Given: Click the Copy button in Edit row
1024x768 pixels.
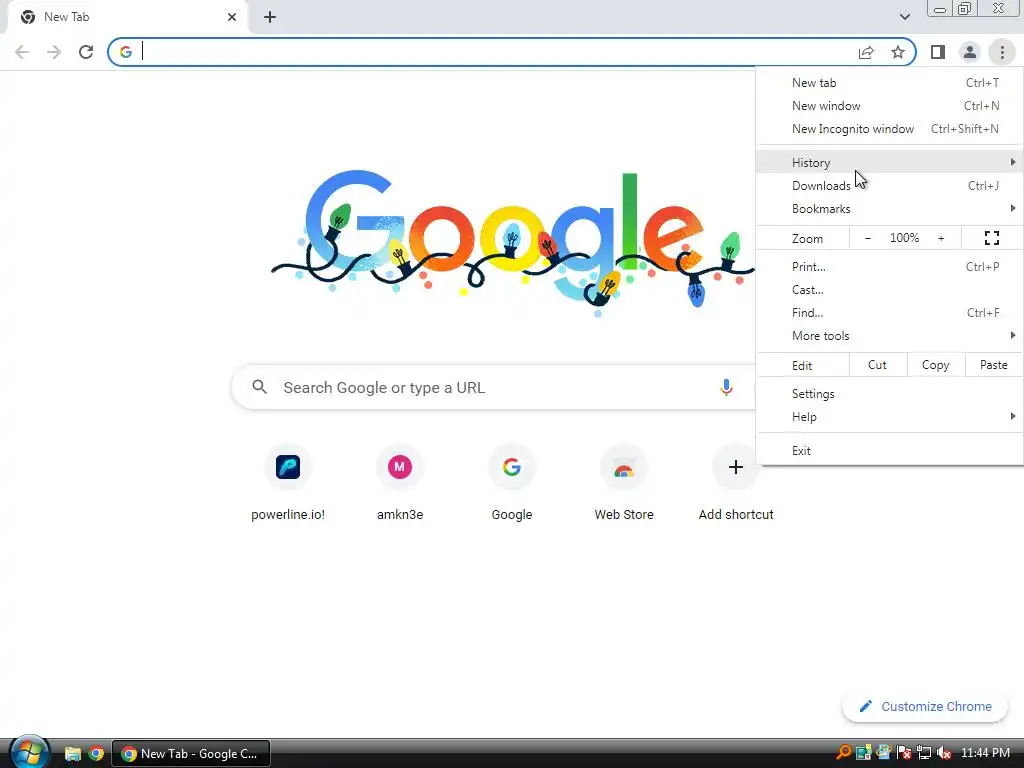Looking at the screenshot, I should tap(935, 365).
